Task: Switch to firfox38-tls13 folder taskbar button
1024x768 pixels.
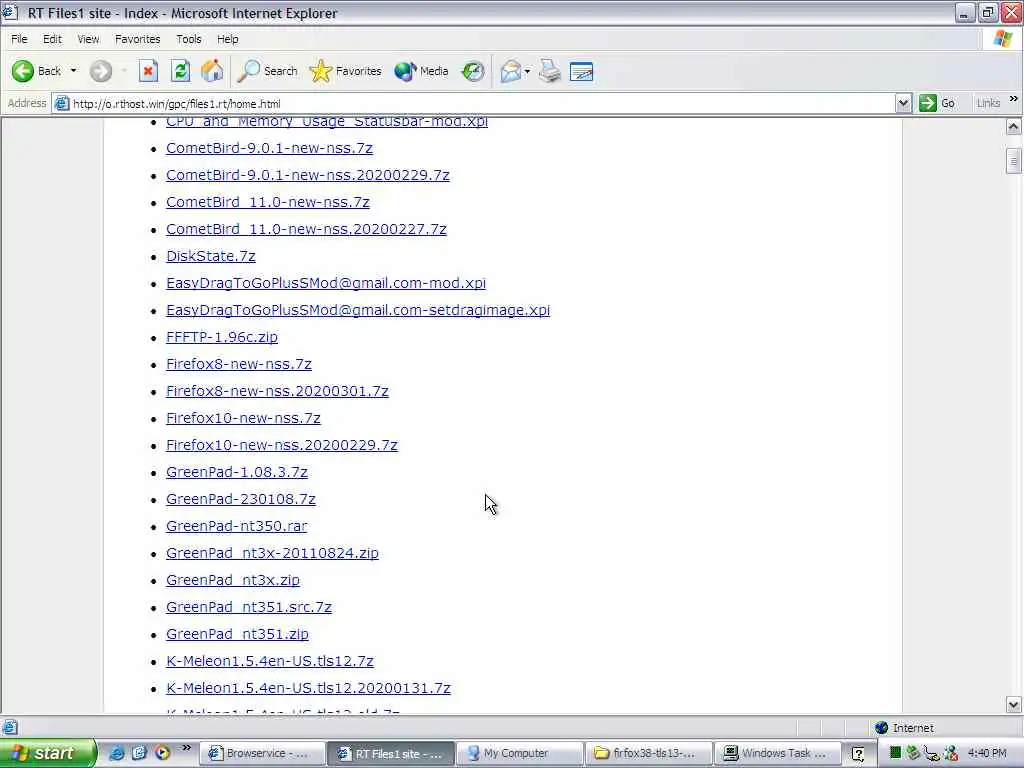Action: point(648,754)
